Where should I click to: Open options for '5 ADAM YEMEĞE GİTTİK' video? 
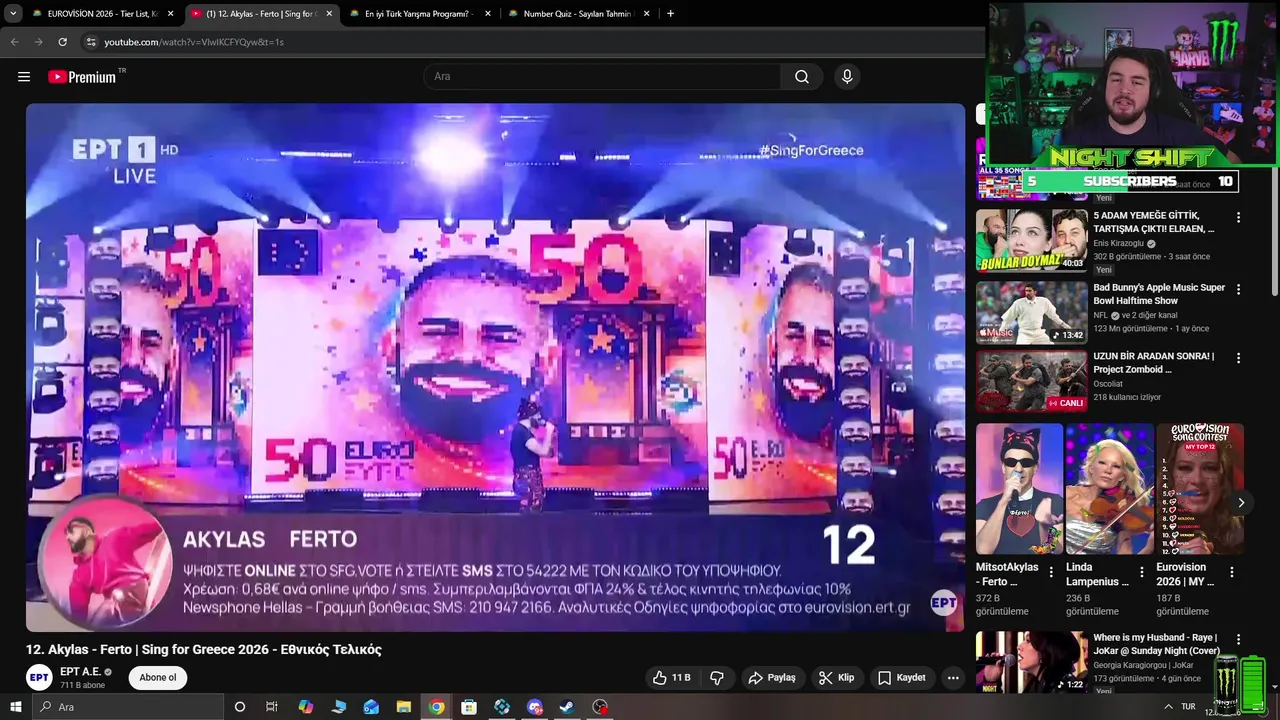point(1238,217)
